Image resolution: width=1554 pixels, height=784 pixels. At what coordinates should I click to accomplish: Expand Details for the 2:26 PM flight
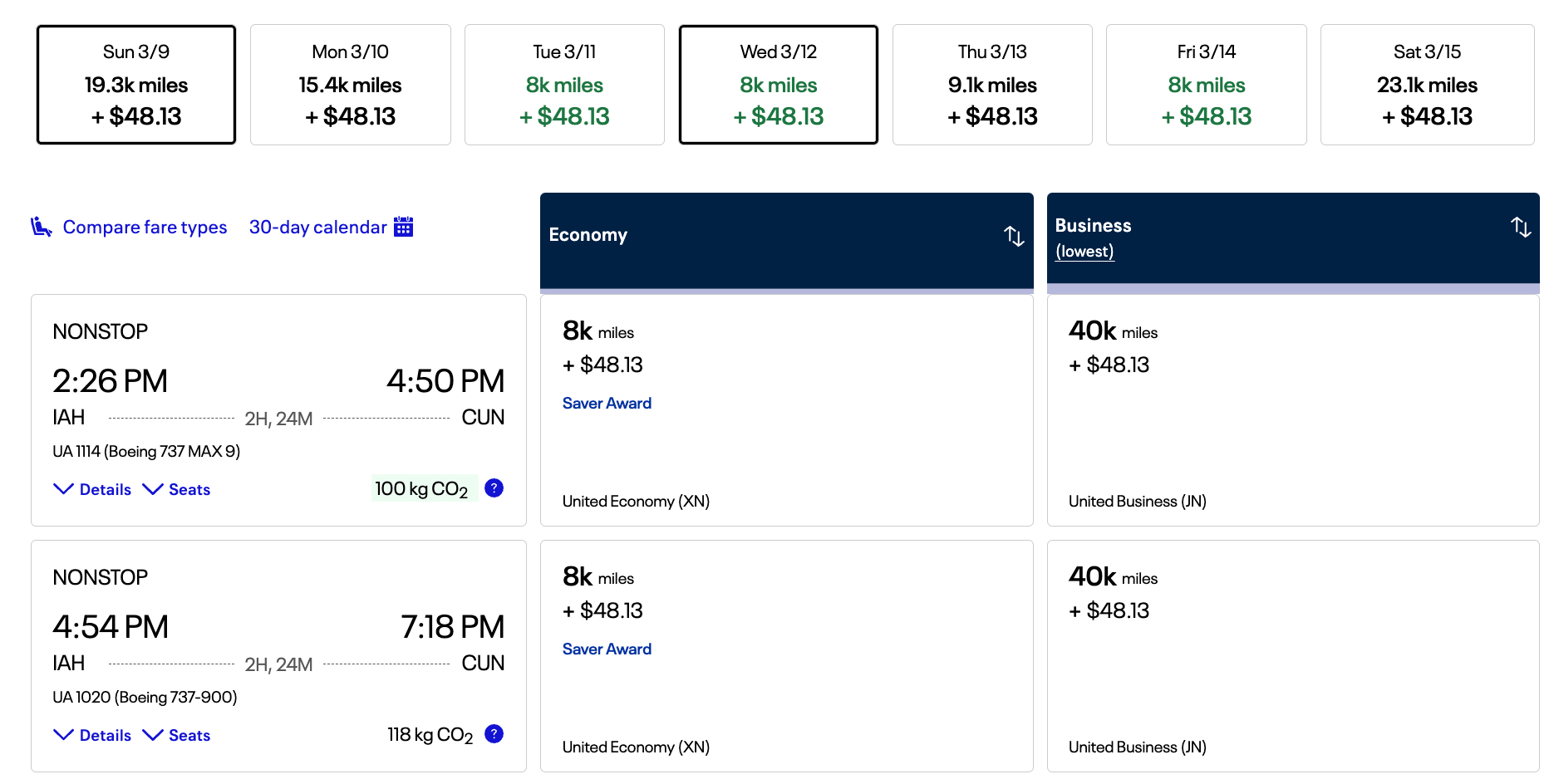point(92,489)
